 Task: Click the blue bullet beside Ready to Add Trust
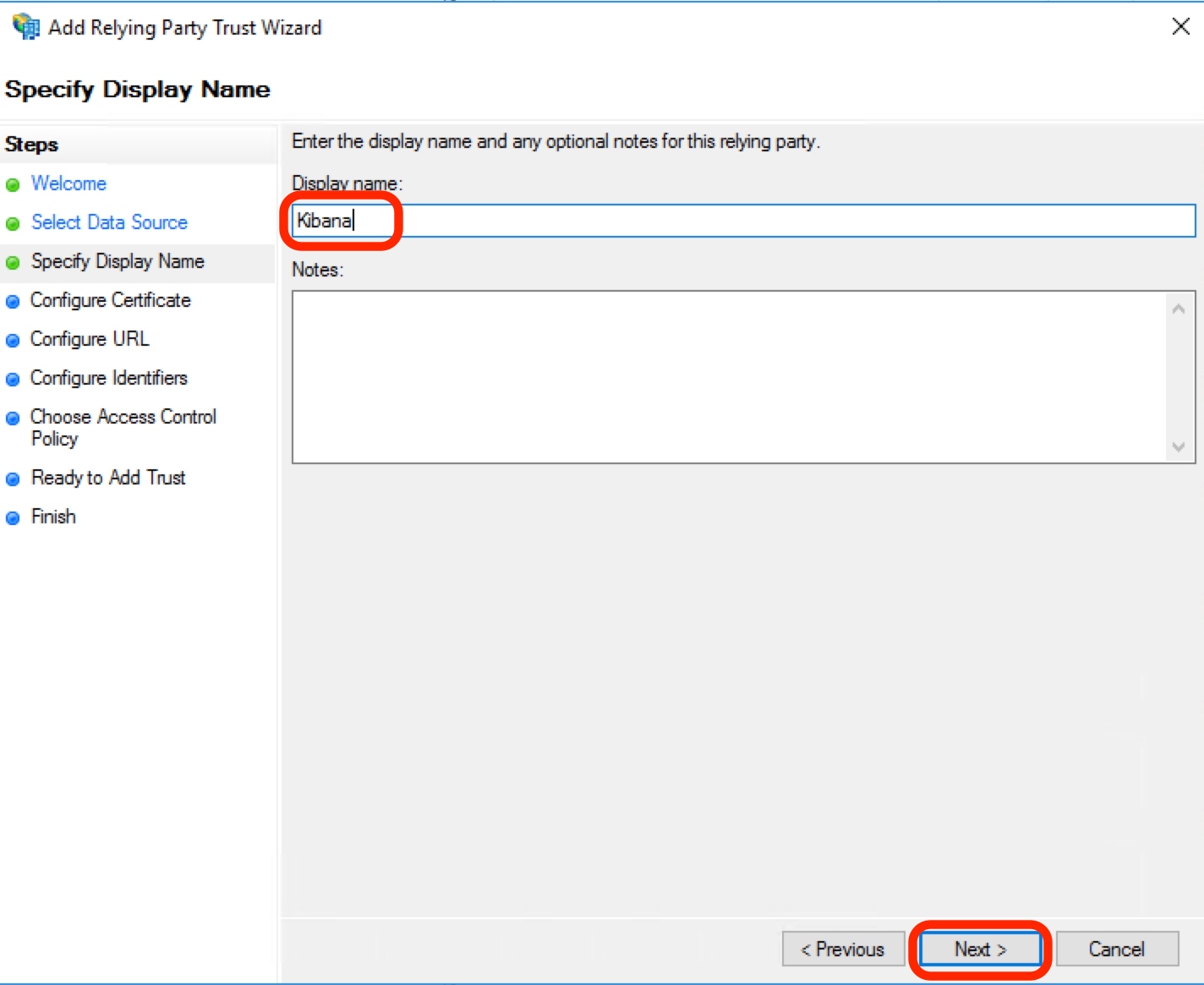(x=13, y=479)
